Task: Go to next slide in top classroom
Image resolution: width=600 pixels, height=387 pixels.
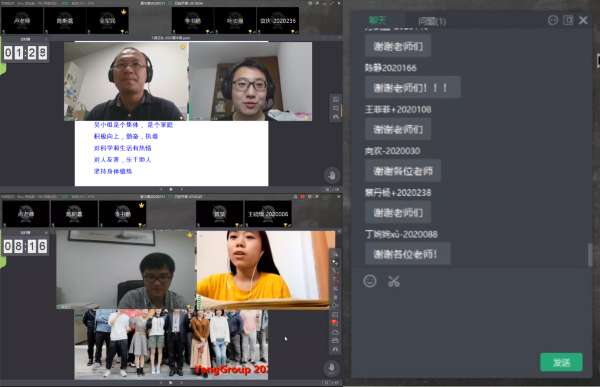Action: [181, 189]
